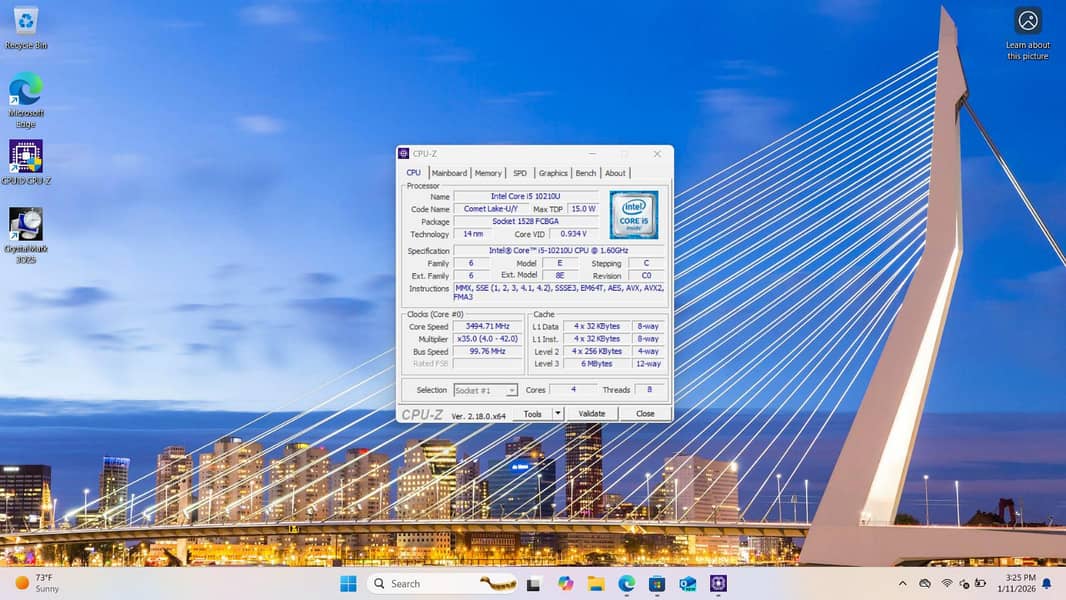The width and height of the screenshot is (1066, 600).
Task: Click the Learn about this picture icon
Action: tap(1028, 22)
